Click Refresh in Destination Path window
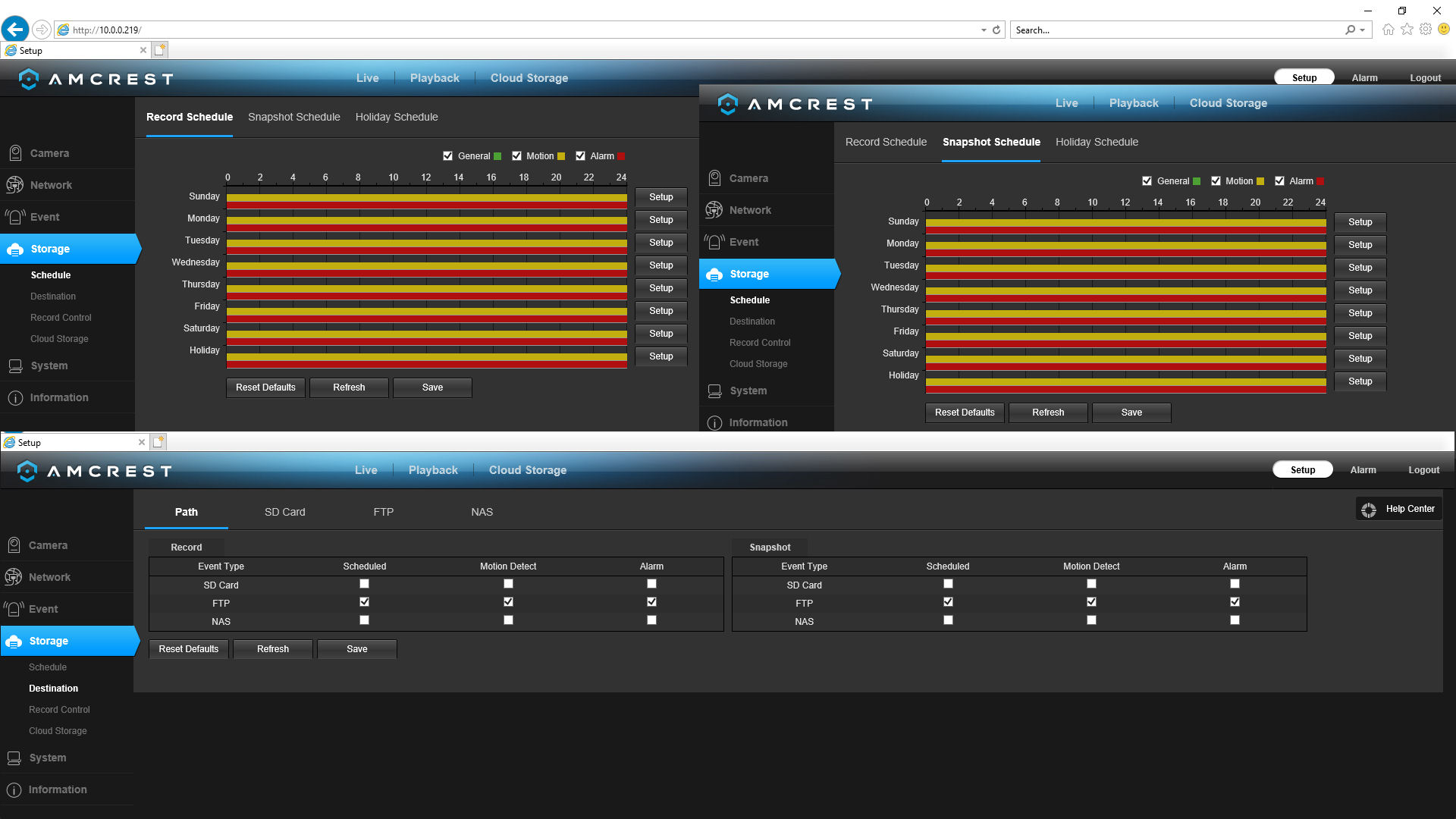Viewport: 1456px width, 819px height. (x=273, y=649)
